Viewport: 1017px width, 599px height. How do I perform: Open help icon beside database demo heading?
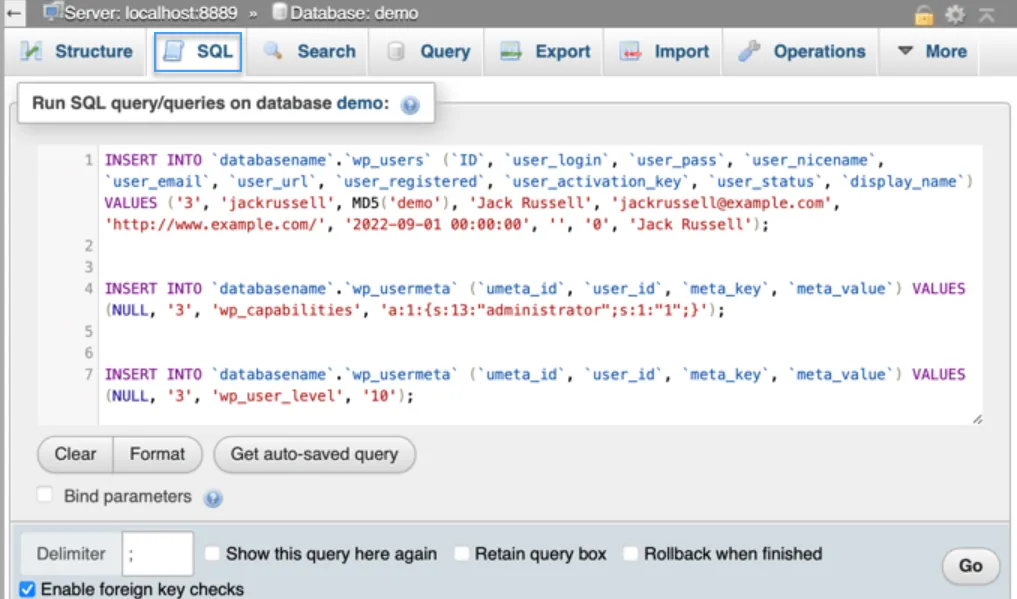[x=410, y=104]
